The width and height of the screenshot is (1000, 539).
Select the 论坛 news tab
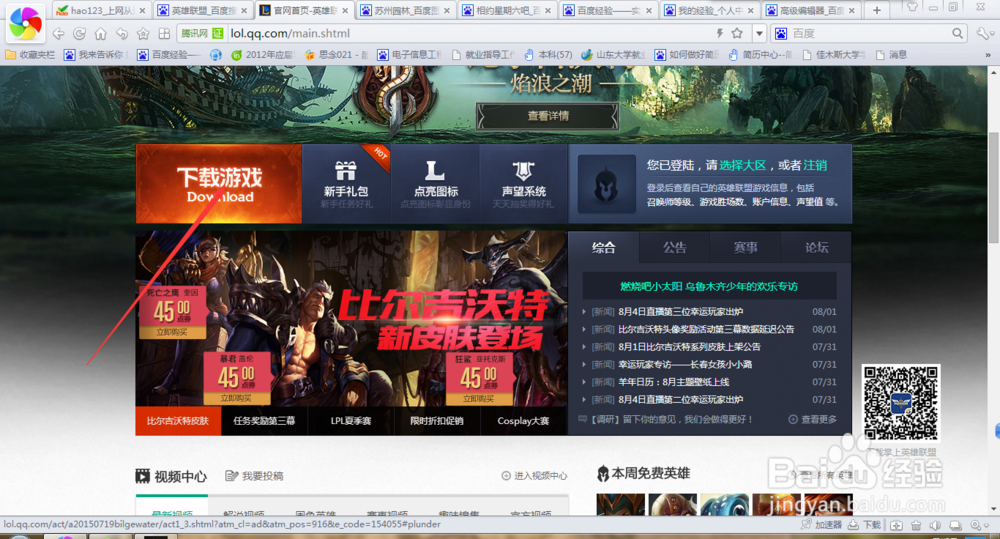point(816,247)
